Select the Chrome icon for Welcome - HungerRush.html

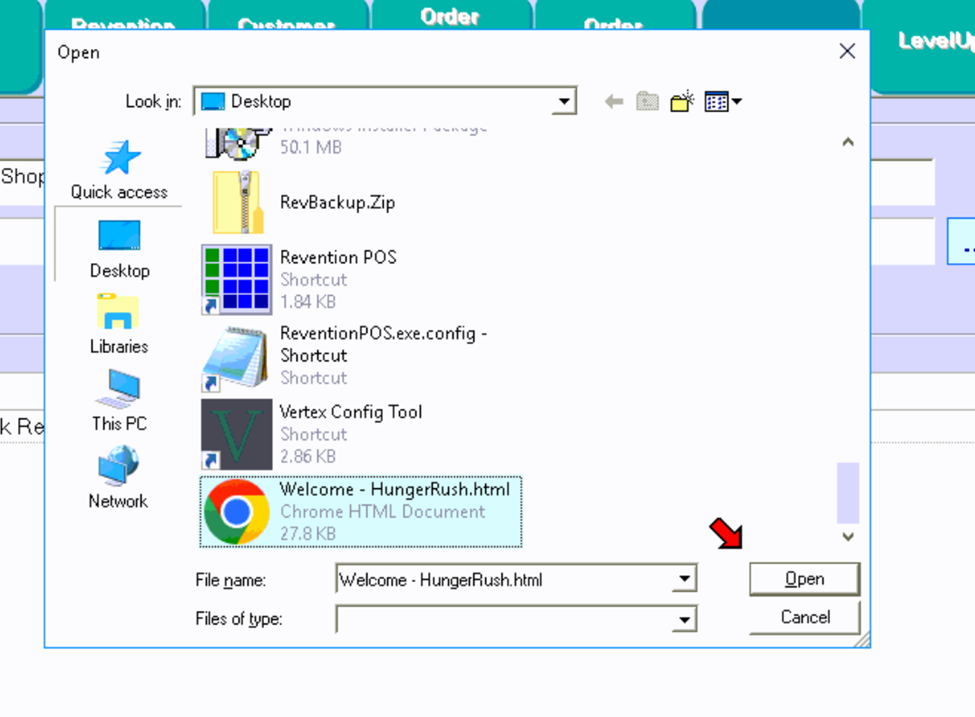[x=237, y=512]
